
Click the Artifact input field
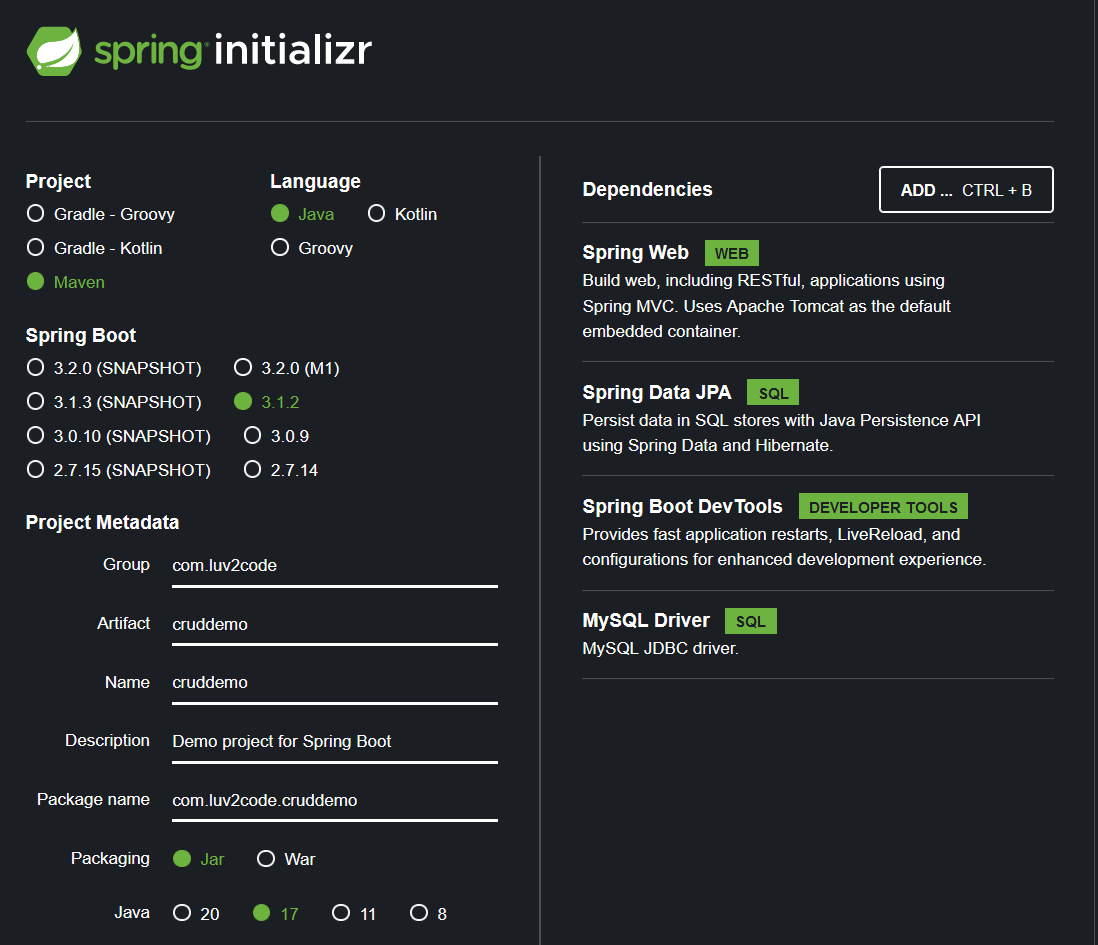point(335,624)
